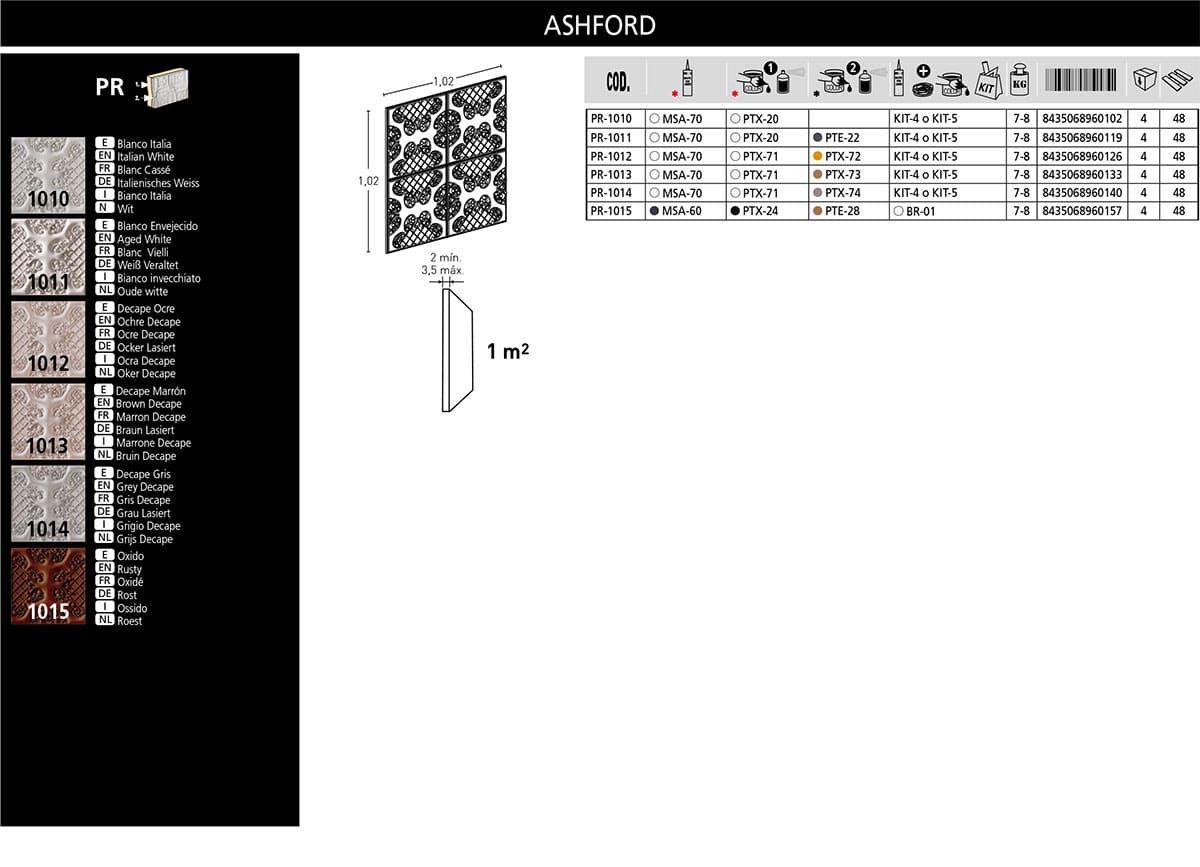Viewport: 1200px width, 867px height.
Task: Click the 1 m² label
Action: click(x=508, y=351)
